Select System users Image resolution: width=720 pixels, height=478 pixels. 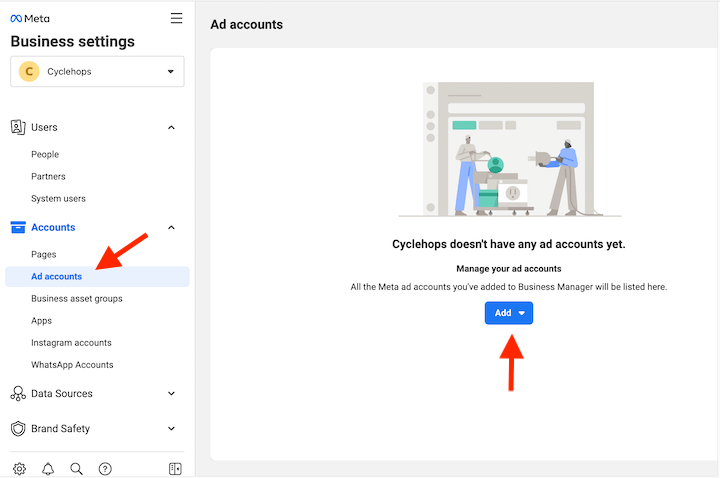(58, 198)
